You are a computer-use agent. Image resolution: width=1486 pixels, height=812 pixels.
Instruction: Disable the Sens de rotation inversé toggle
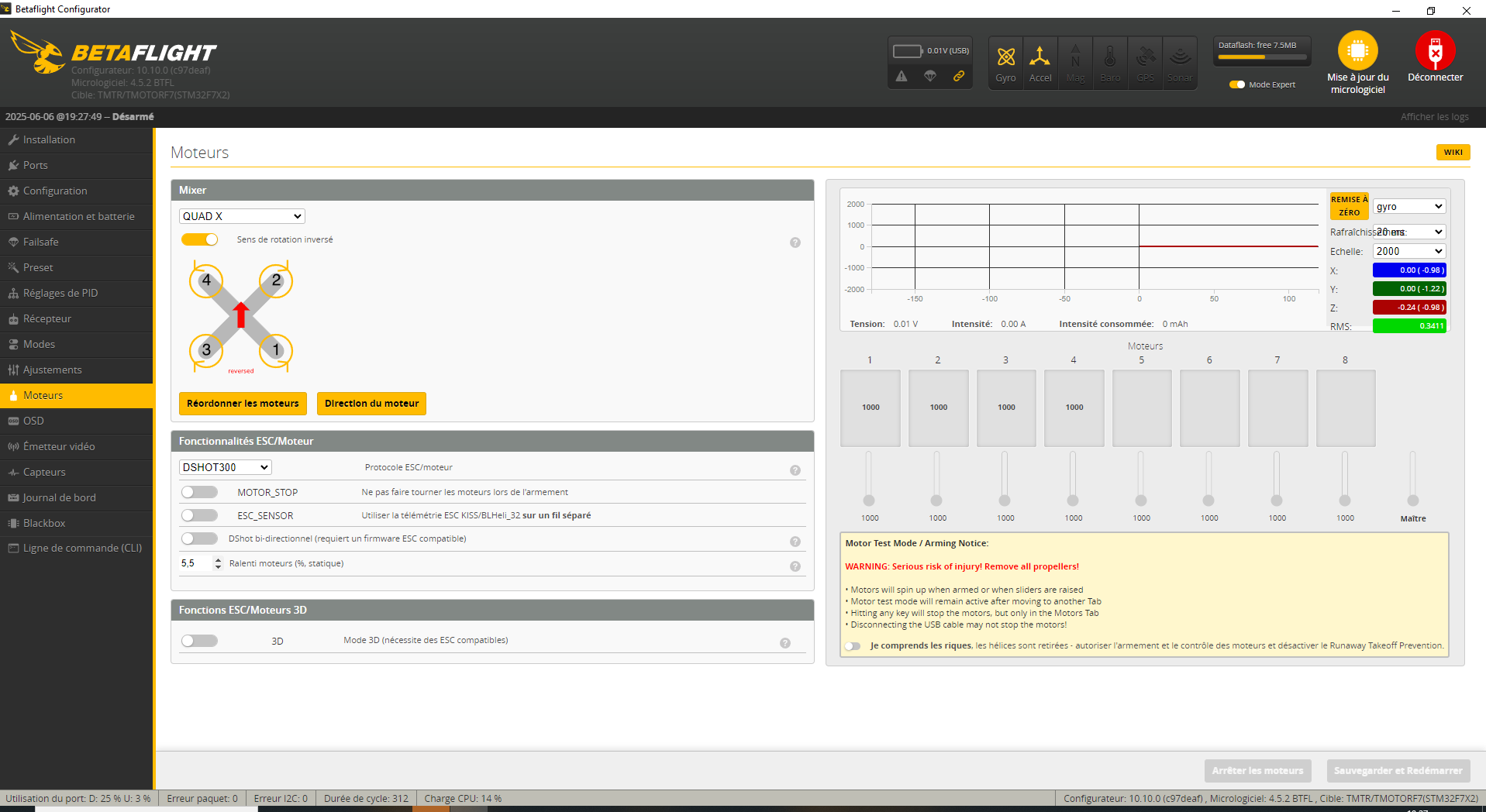(200, 239)
